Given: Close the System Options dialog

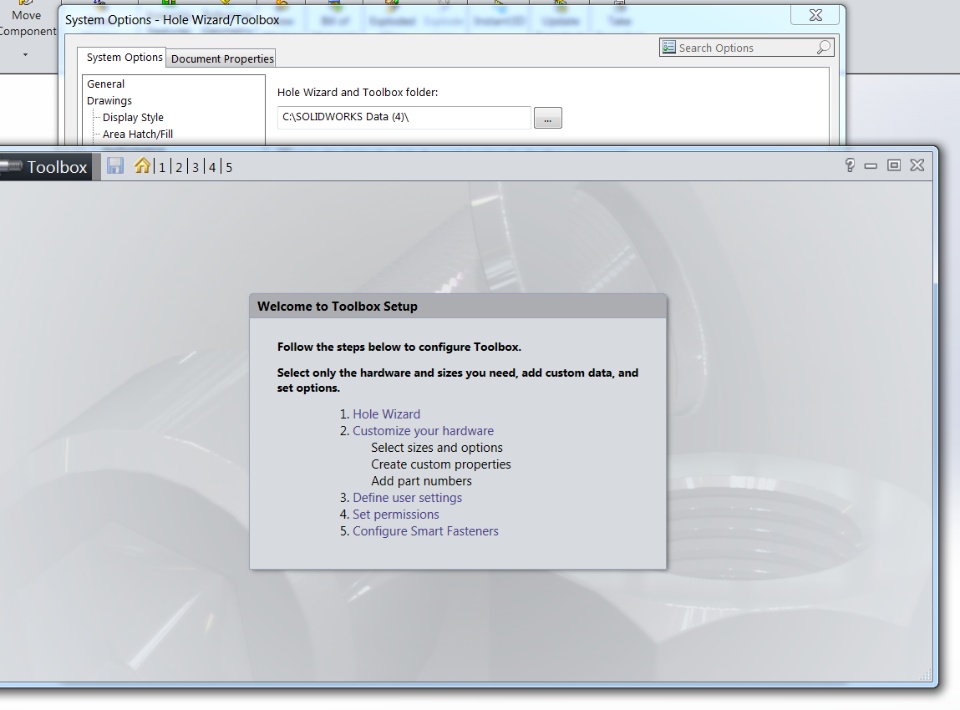Looking at the screenshot, I should point(816,15).
